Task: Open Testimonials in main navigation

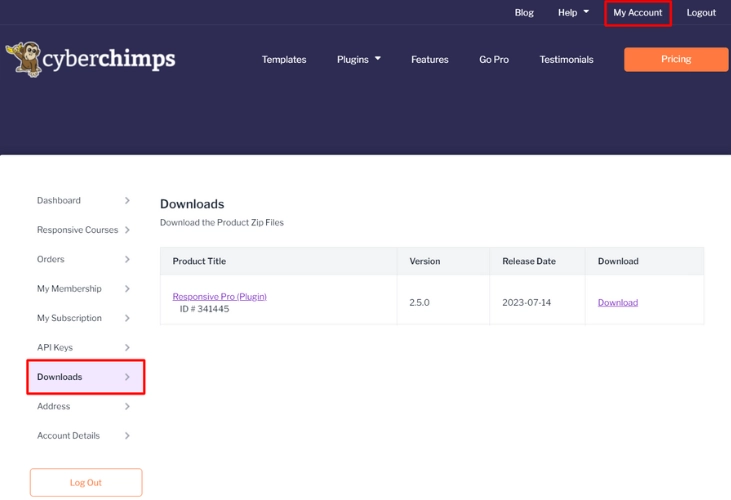Action: (566, 60)
